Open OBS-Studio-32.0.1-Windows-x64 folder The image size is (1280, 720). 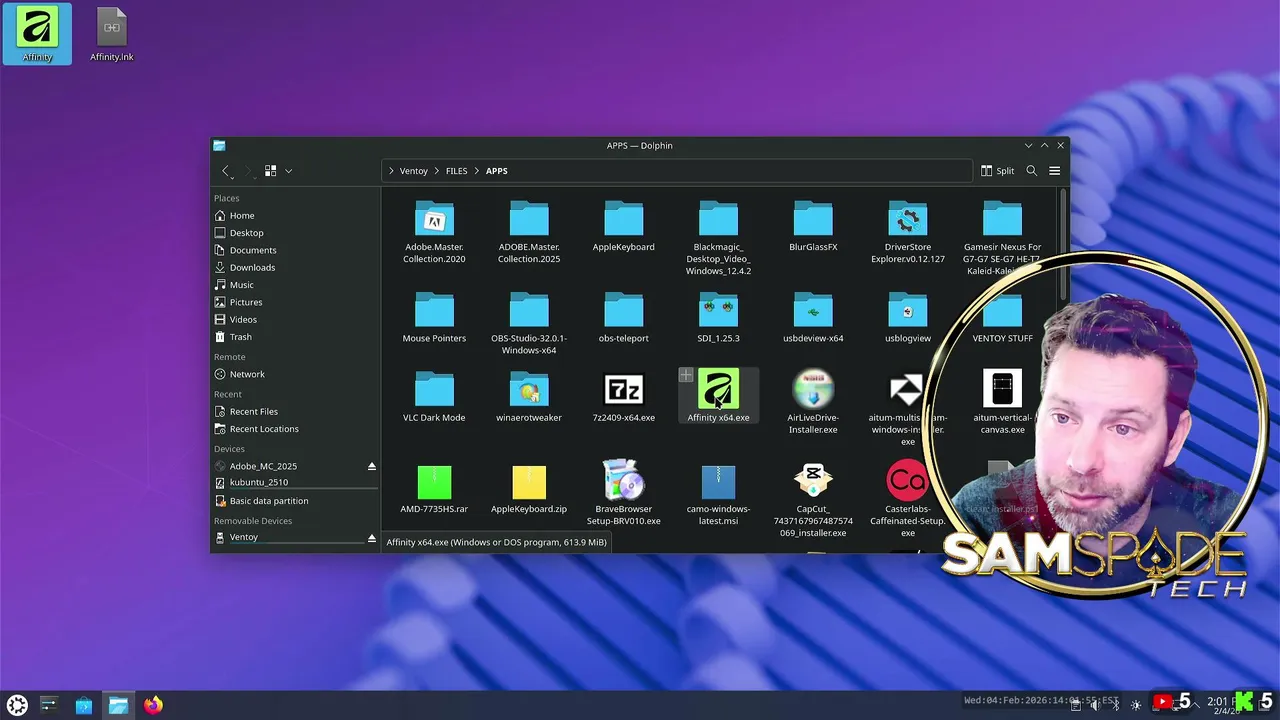pyautogui.click(x=529, y=324)
